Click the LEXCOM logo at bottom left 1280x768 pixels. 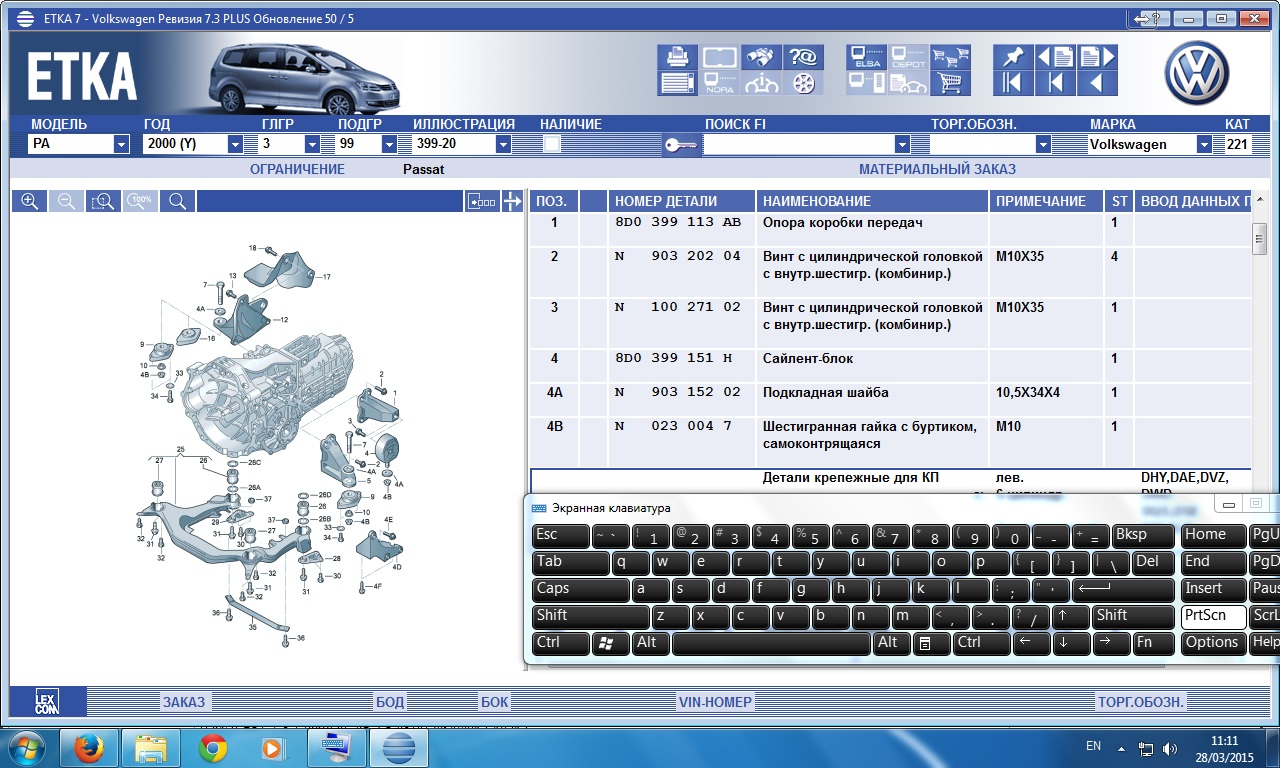click(47, 702)
